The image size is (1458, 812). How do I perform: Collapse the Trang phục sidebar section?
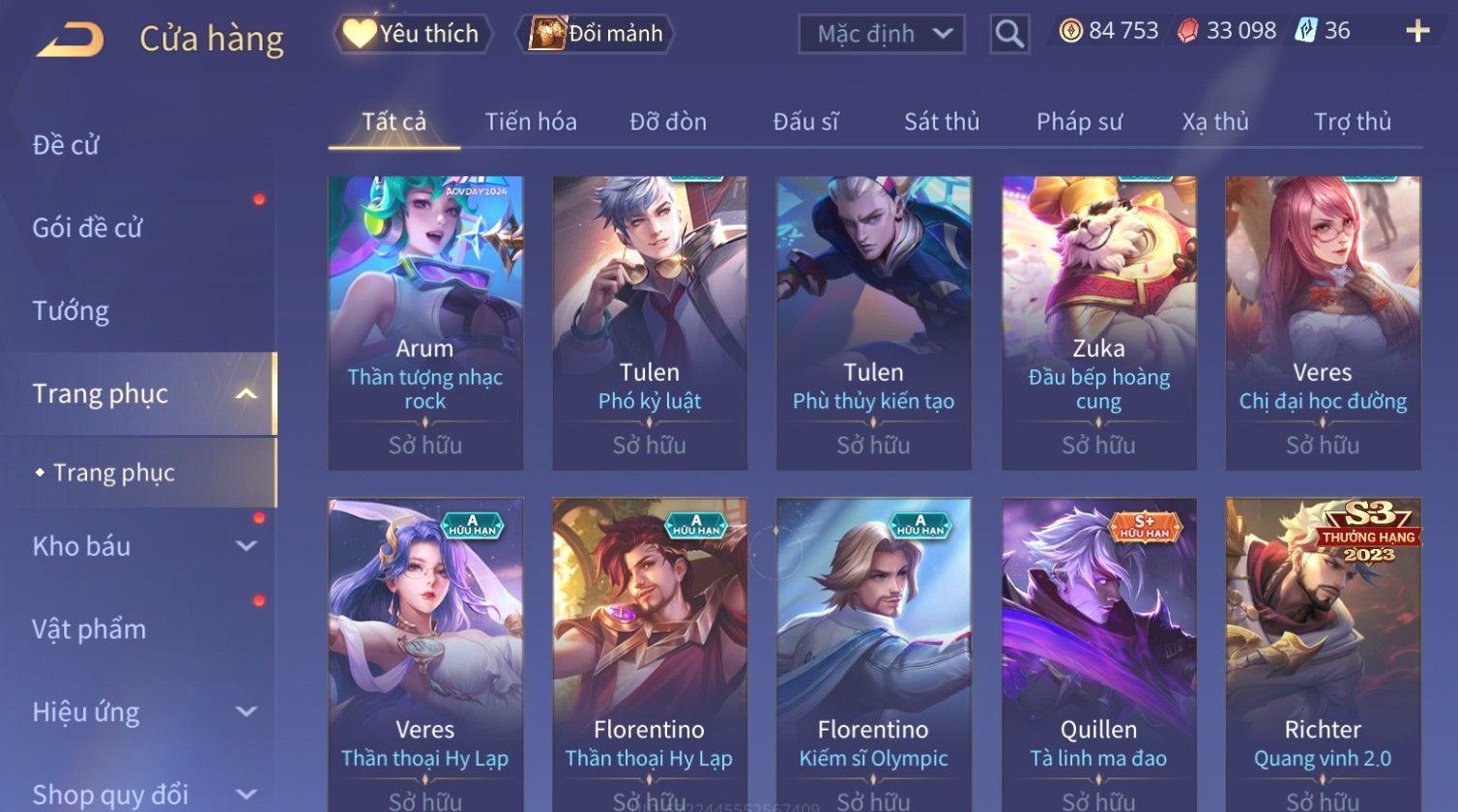247,393
